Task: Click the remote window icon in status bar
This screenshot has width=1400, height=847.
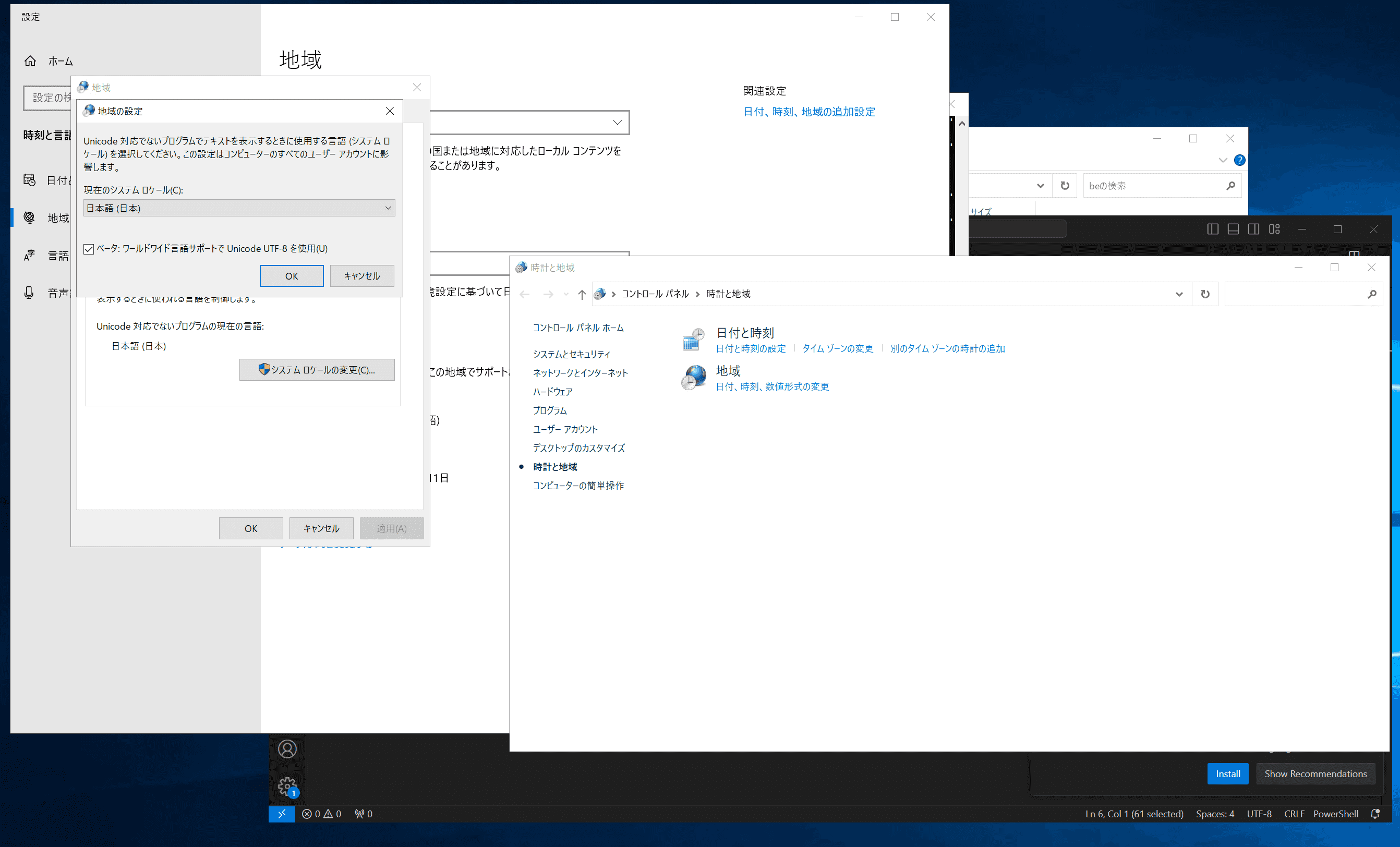Action: click(281, 814)
